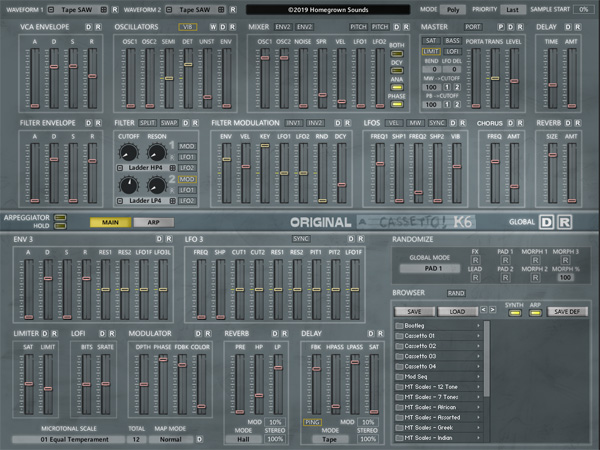The height and width of the screenshot is (450, 600).
Task: Toggle the SYNTH browser filter light
Action: pyautogui.click(x=514, y=311)
